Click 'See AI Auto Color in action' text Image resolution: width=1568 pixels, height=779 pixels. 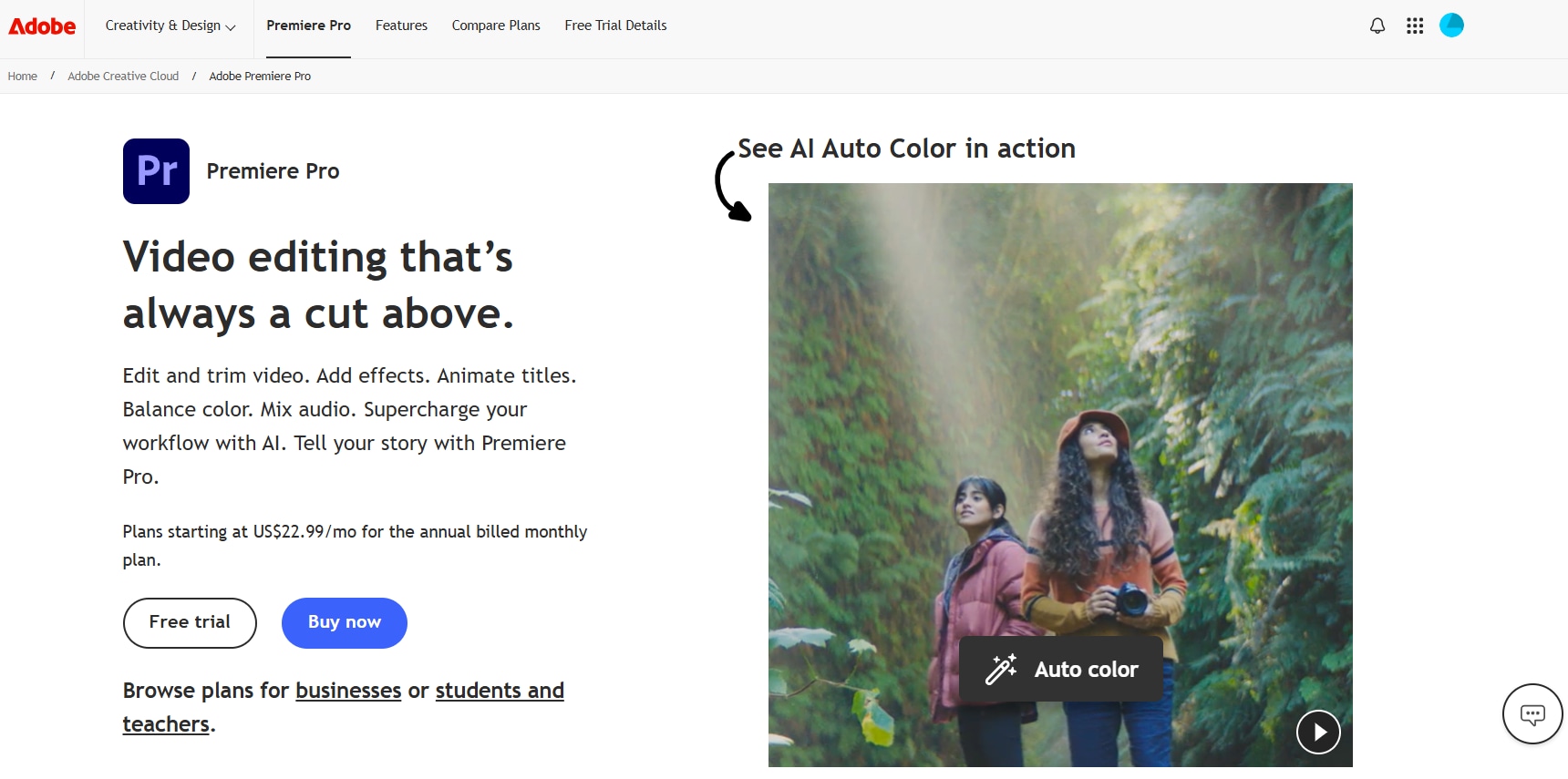[x=906, y=149]
